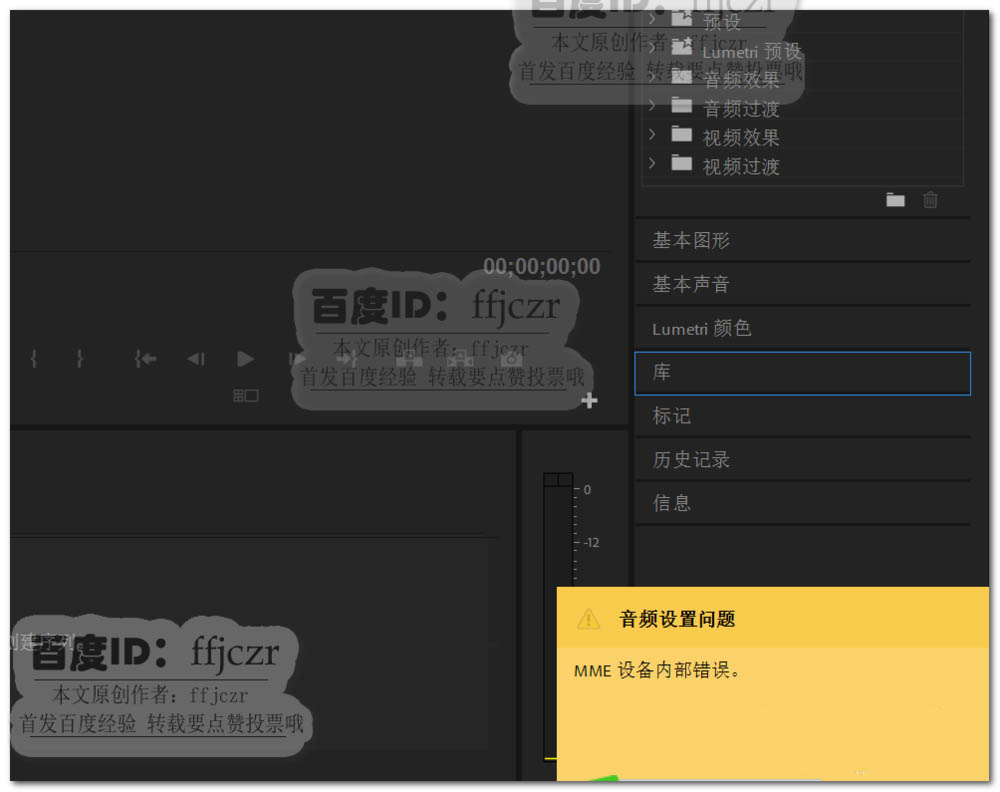Click the comparison view icon below Play
Viewport: 1000px width, 792px height.
[x=246, y=396]
